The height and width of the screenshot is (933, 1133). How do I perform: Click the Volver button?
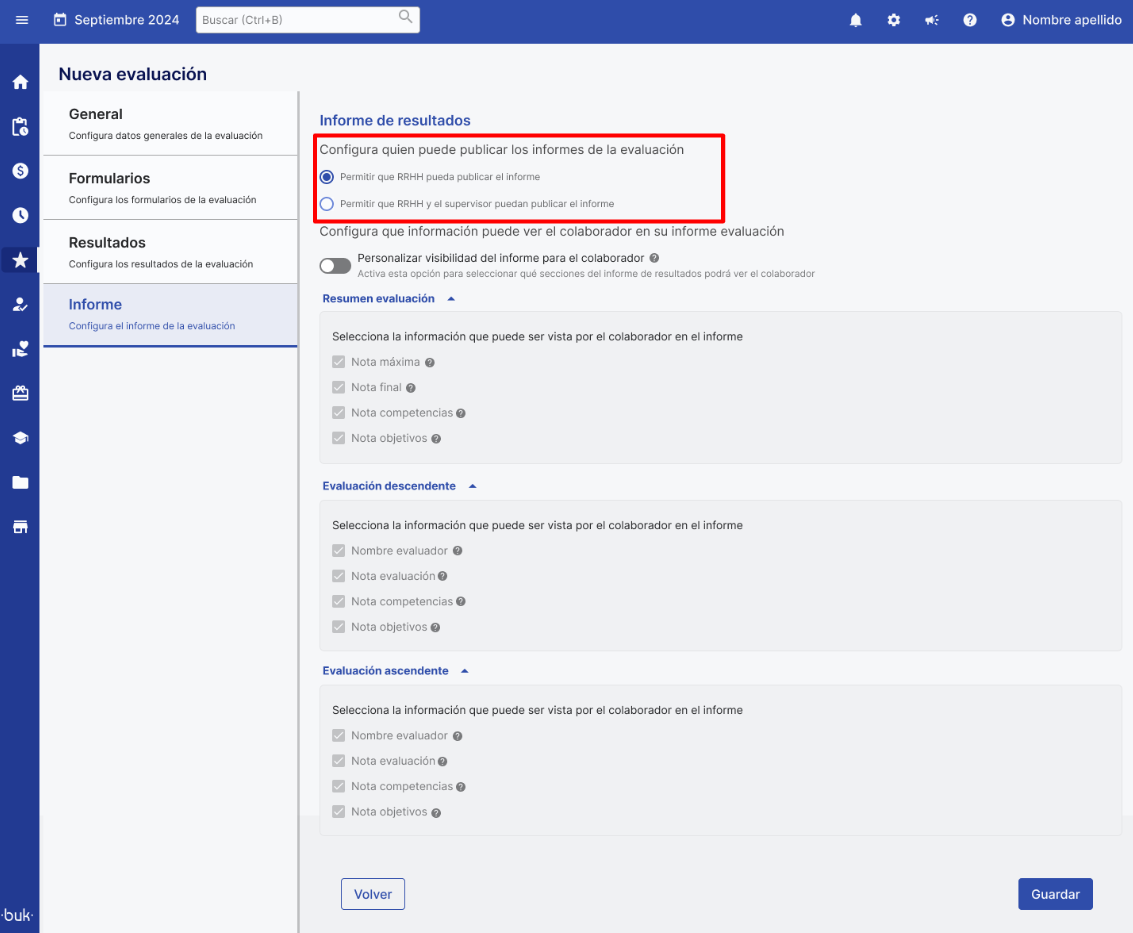coord(373,894)
